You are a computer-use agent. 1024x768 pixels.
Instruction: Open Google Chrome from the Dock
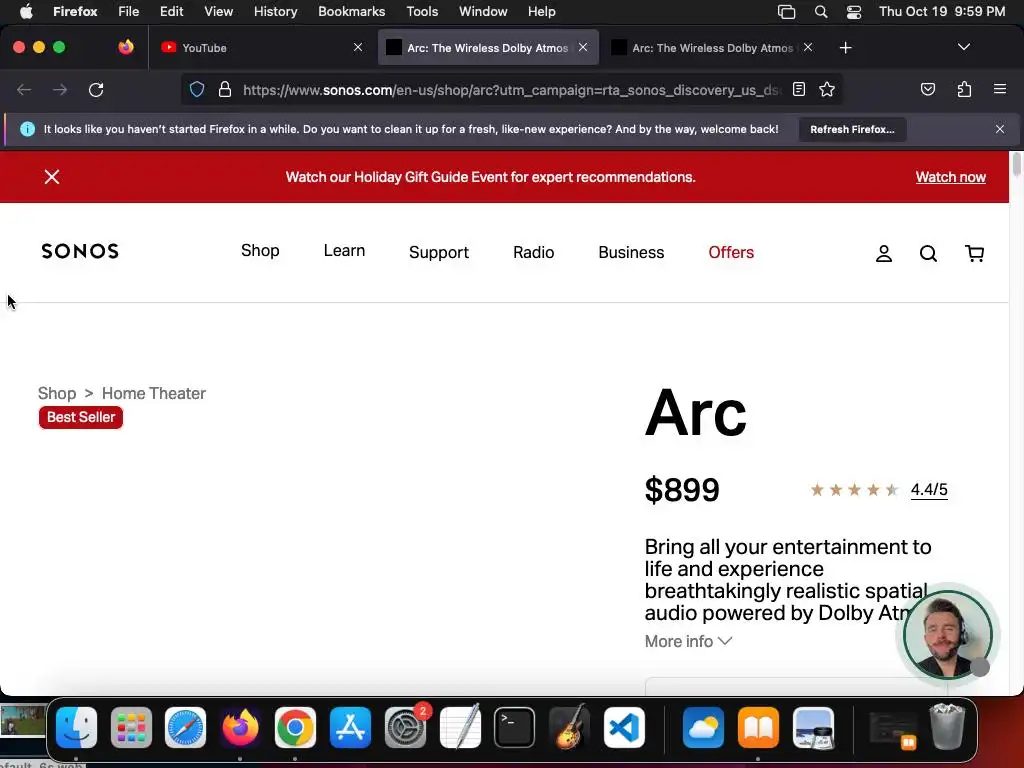[295, 728]
